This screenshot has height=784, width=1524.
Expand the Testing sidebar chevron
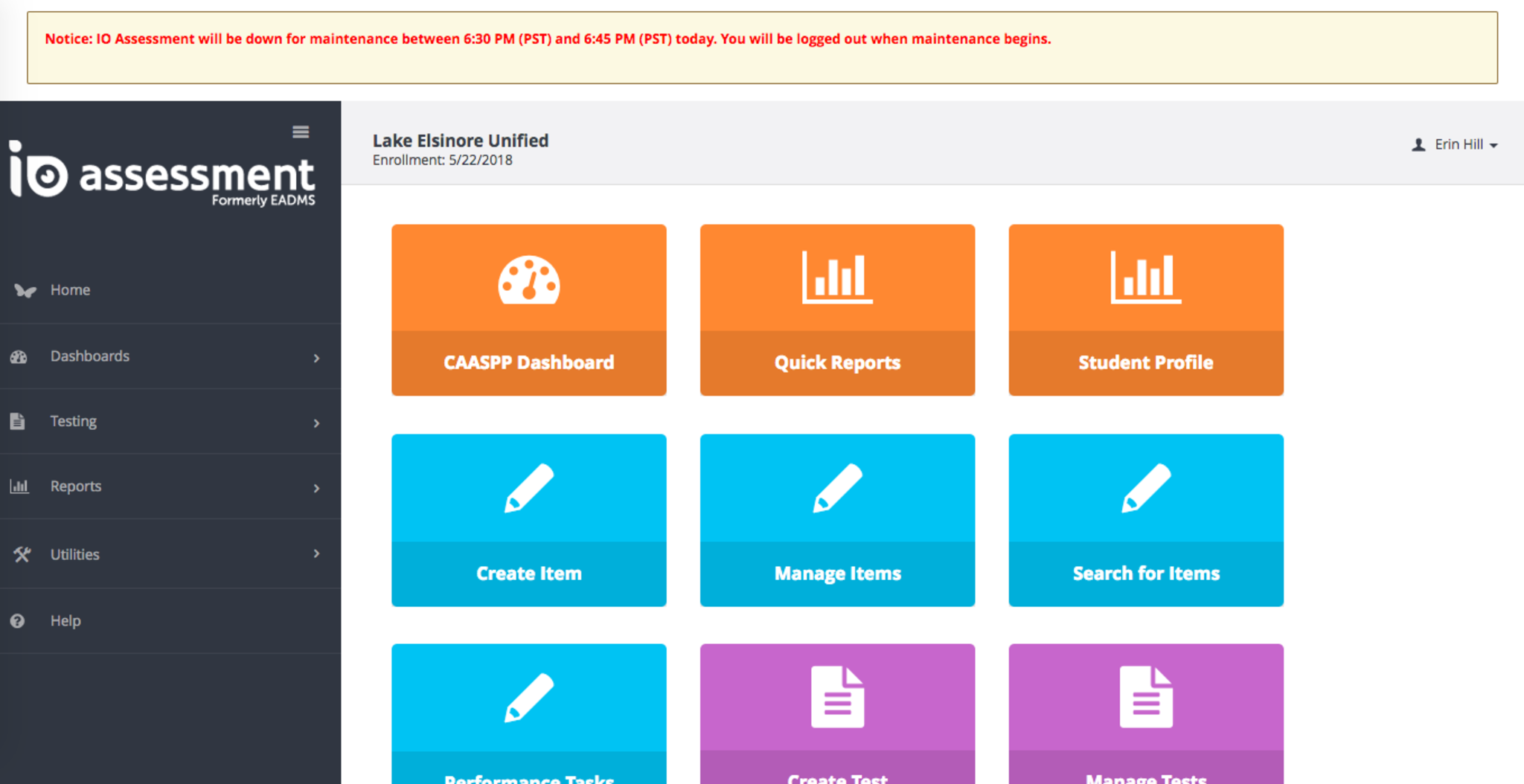316,423
